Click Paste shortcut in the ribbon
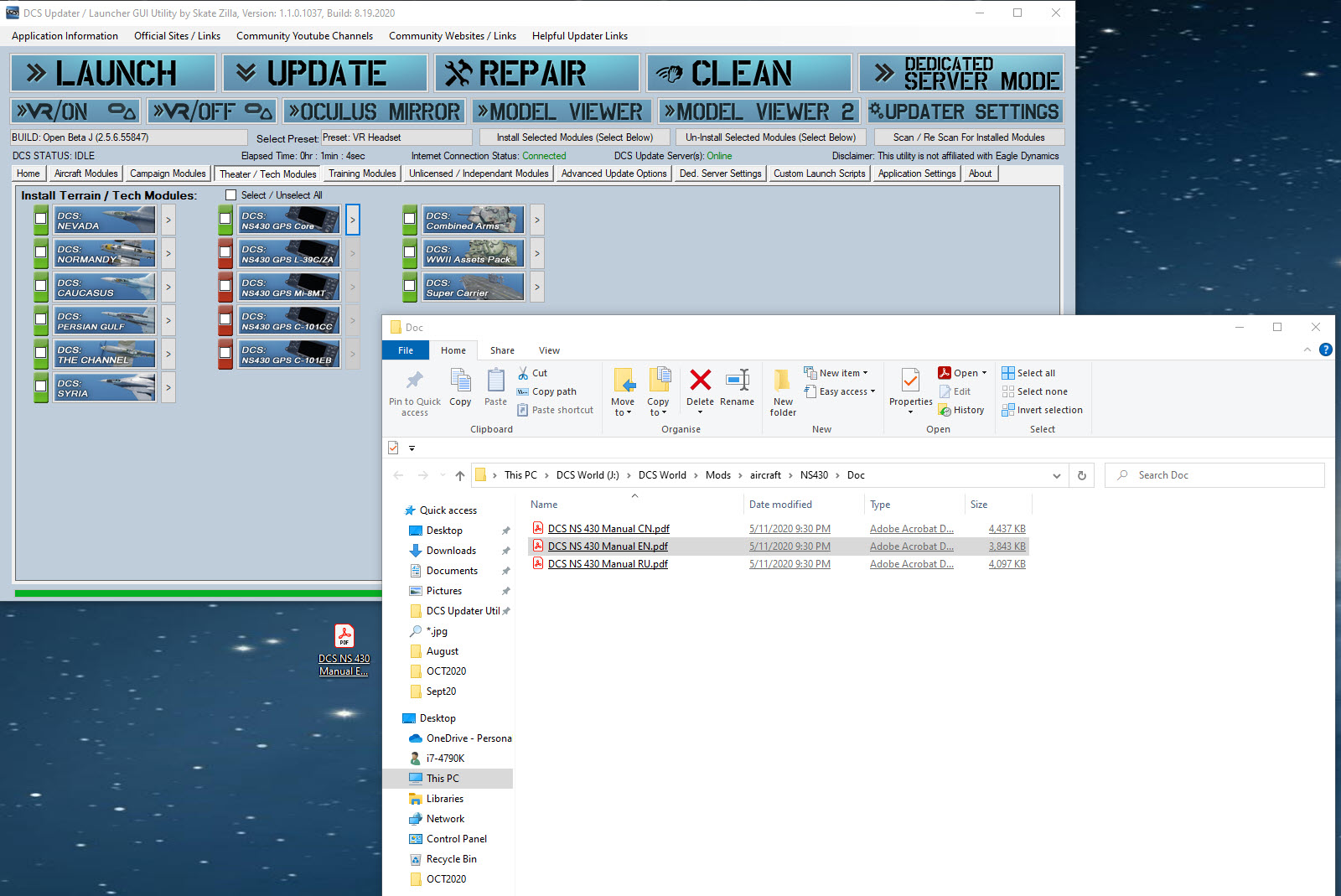This screenshot has height=896, width=1341. click(x=555, y=410)
